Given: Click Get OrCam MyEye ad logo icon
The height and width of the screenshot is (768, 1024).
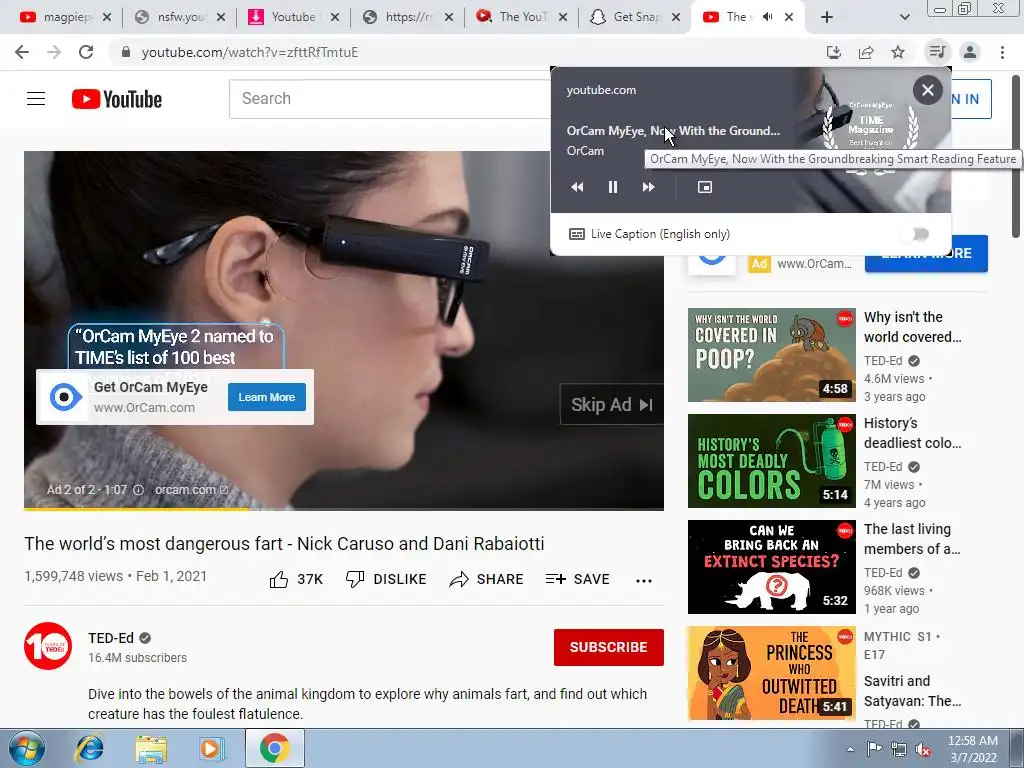Looking at the screenshot, I should tap(65, 396).
